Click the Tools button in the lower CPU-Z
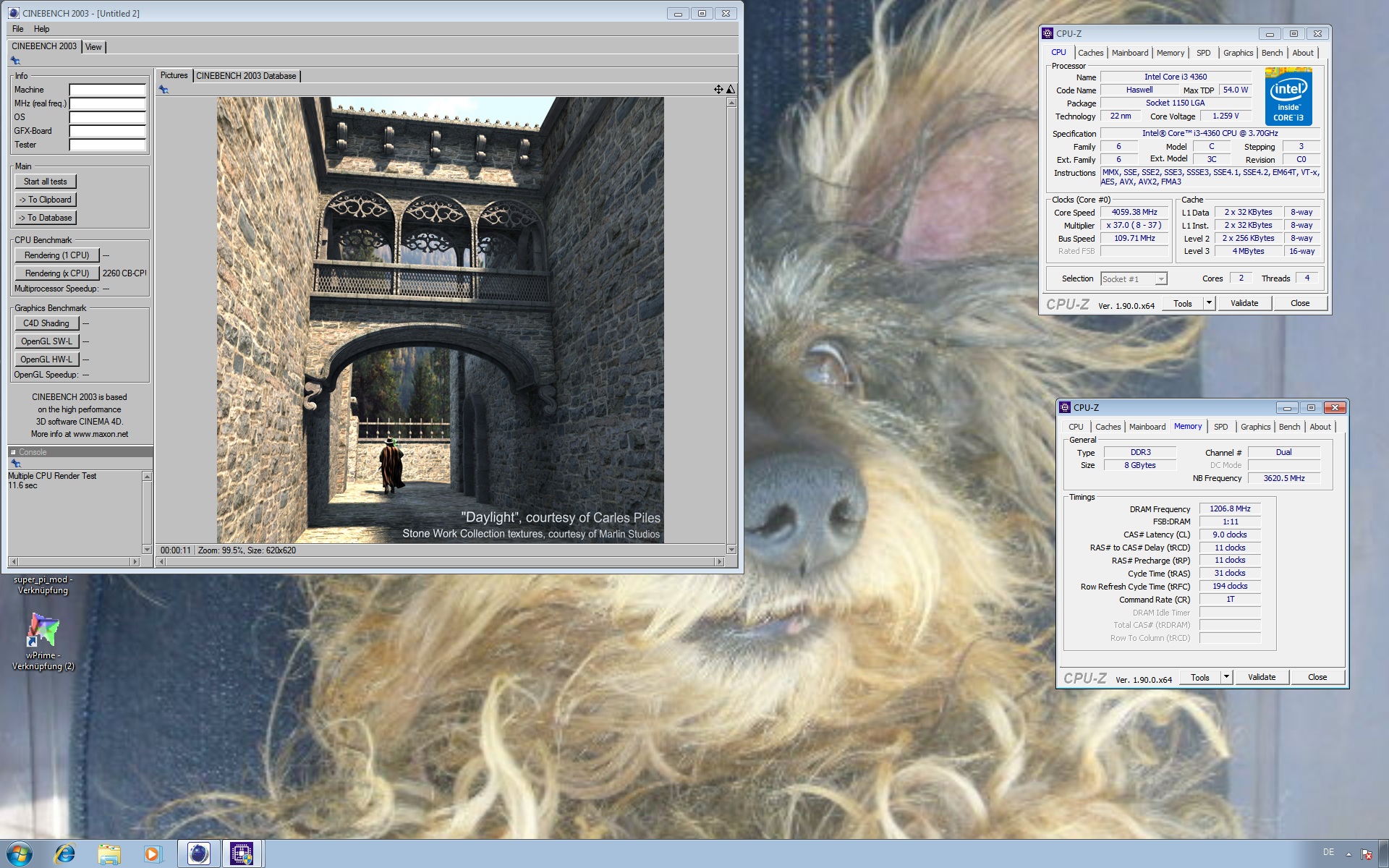The image size is (1389, 868). [1200, 677]
